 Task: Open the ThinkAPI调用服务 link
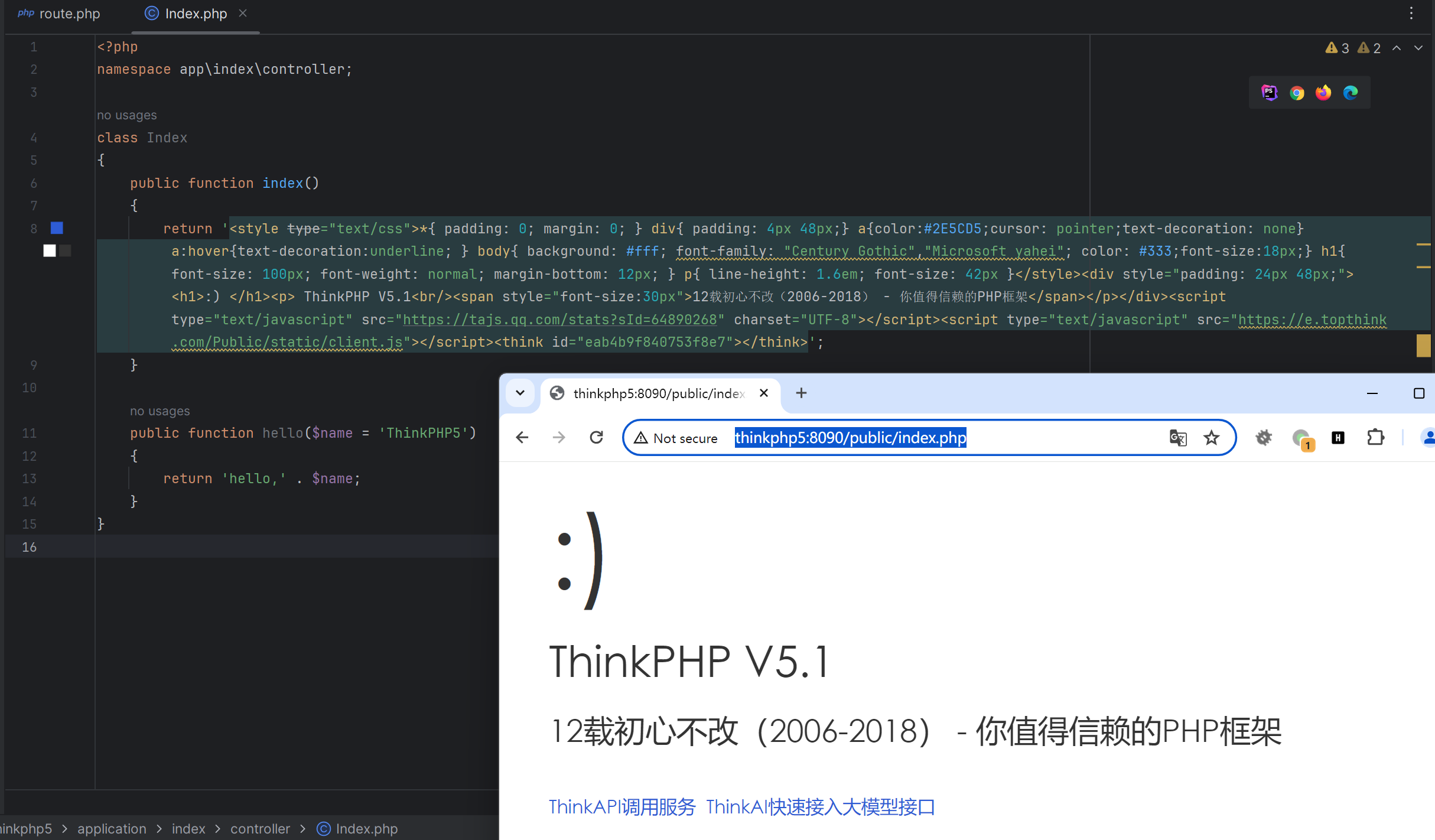[622, 807]
